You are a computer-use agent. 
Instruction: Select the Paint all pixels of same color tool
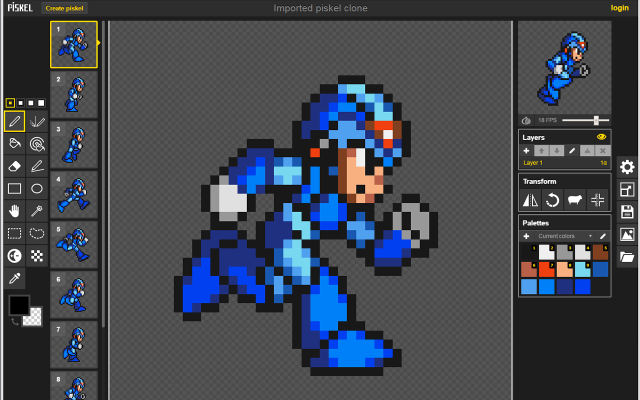[x=37, y=144]
